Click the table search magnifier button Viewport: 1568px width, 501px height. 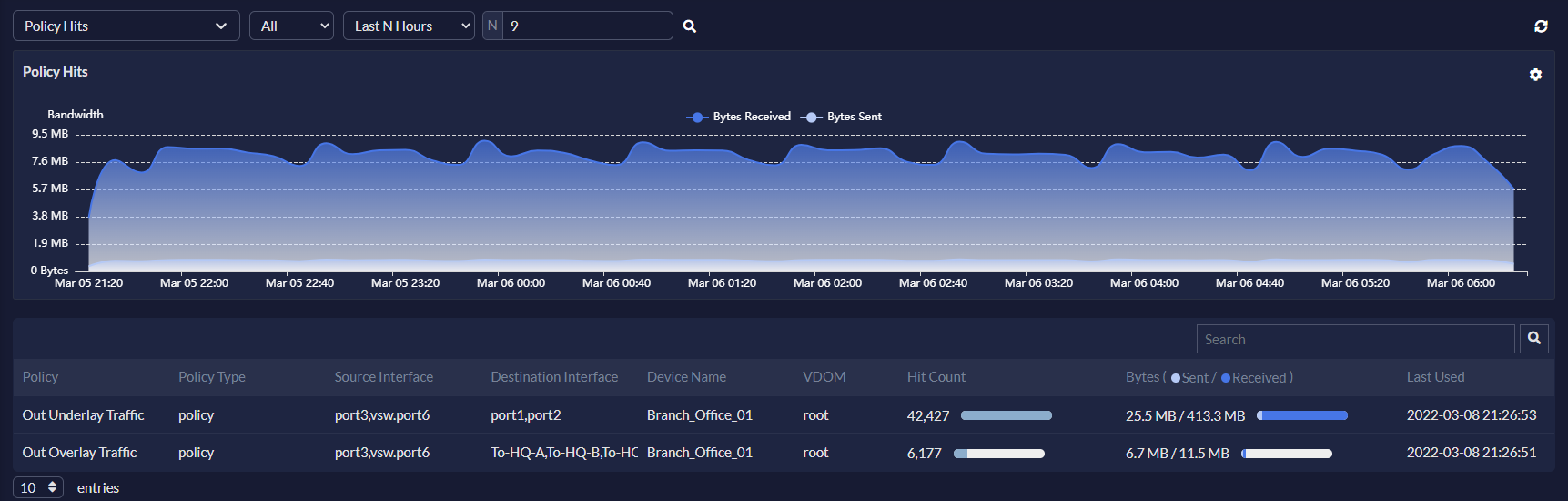pos(1534,338)
